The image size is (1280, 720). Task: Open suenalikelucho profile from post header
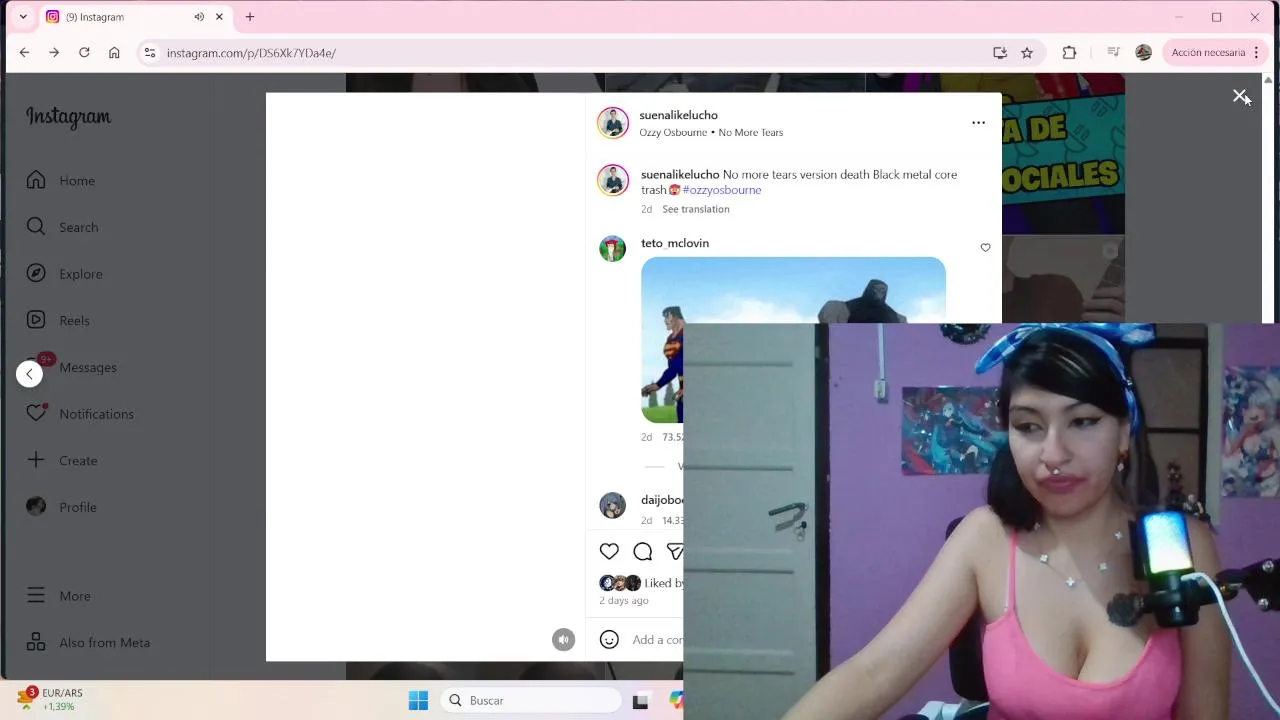[678, 115]
